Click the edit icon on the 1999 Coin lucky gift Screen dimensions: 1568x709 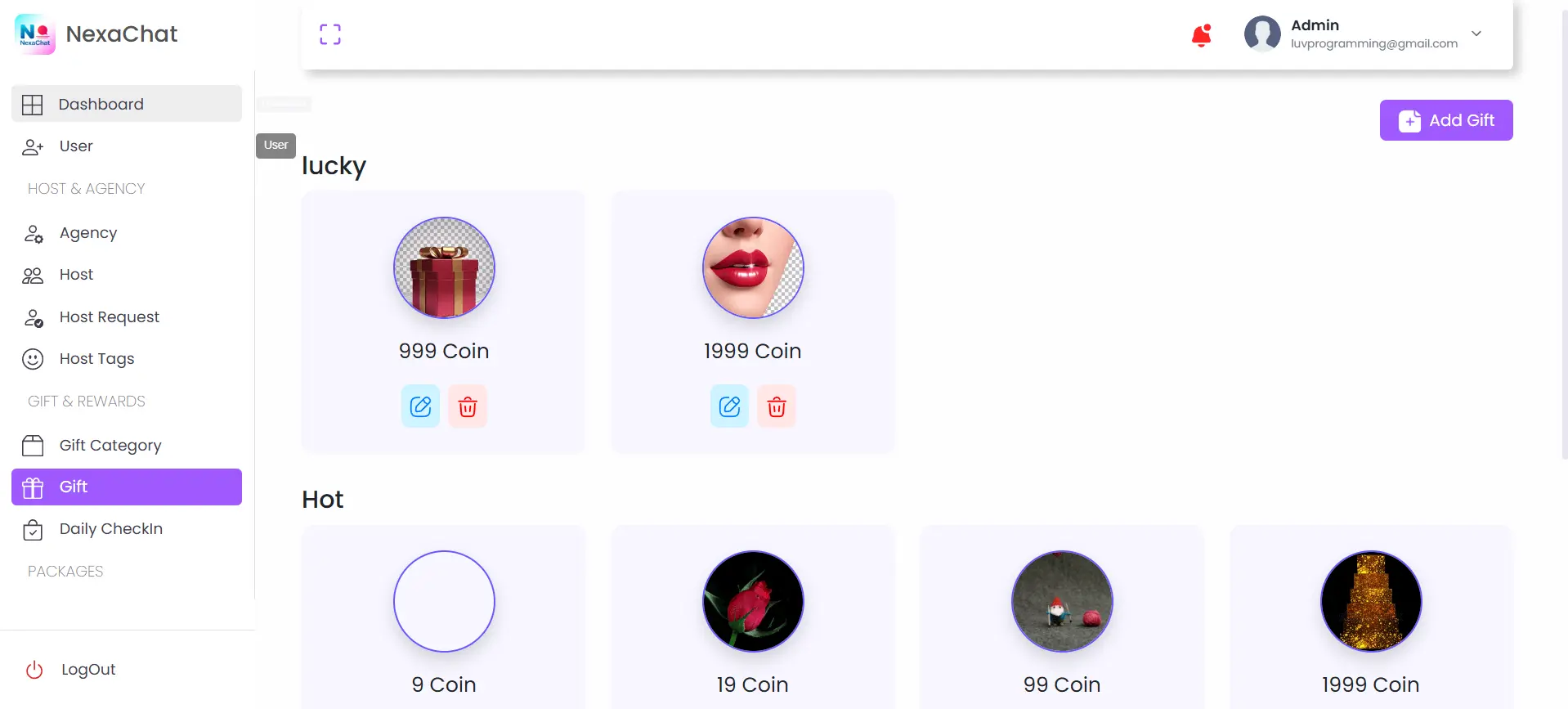pyautogui.click(x=728, y=406)
